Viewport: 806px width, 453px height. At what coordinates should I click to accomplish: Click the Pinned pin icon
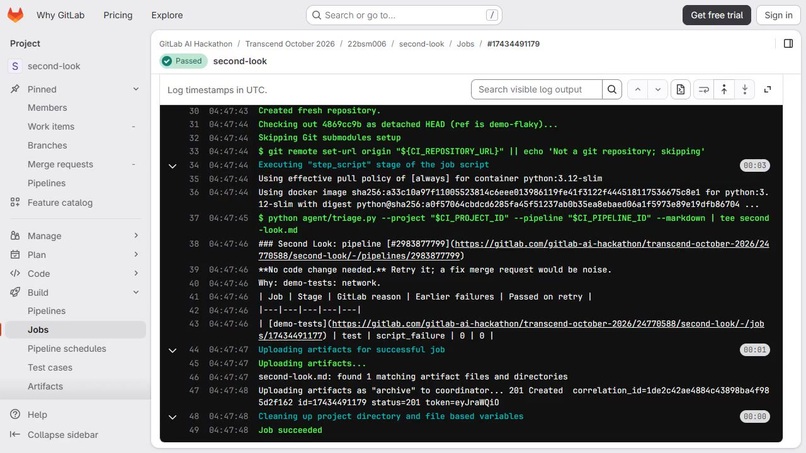pos(15,89)
